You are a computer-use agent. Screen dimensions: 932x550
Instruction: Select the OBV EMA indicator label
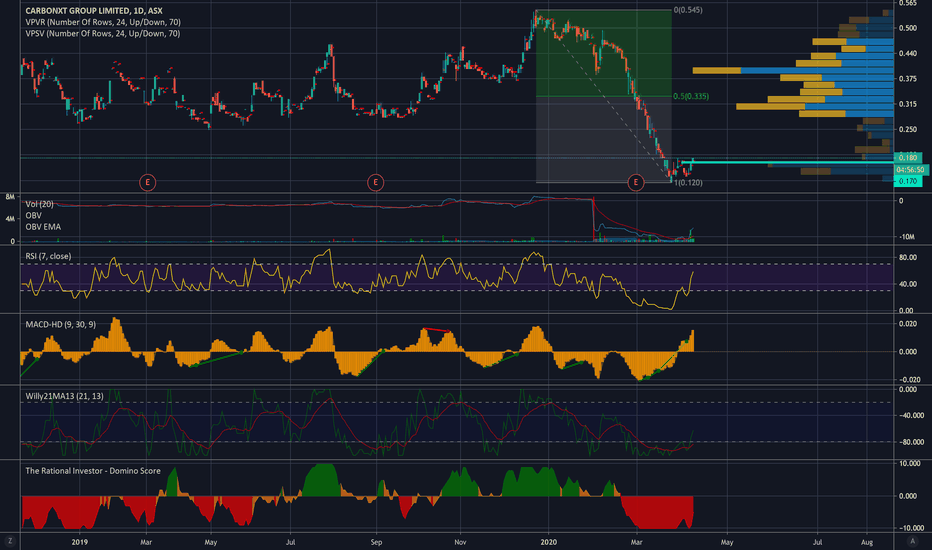point(43,227)
